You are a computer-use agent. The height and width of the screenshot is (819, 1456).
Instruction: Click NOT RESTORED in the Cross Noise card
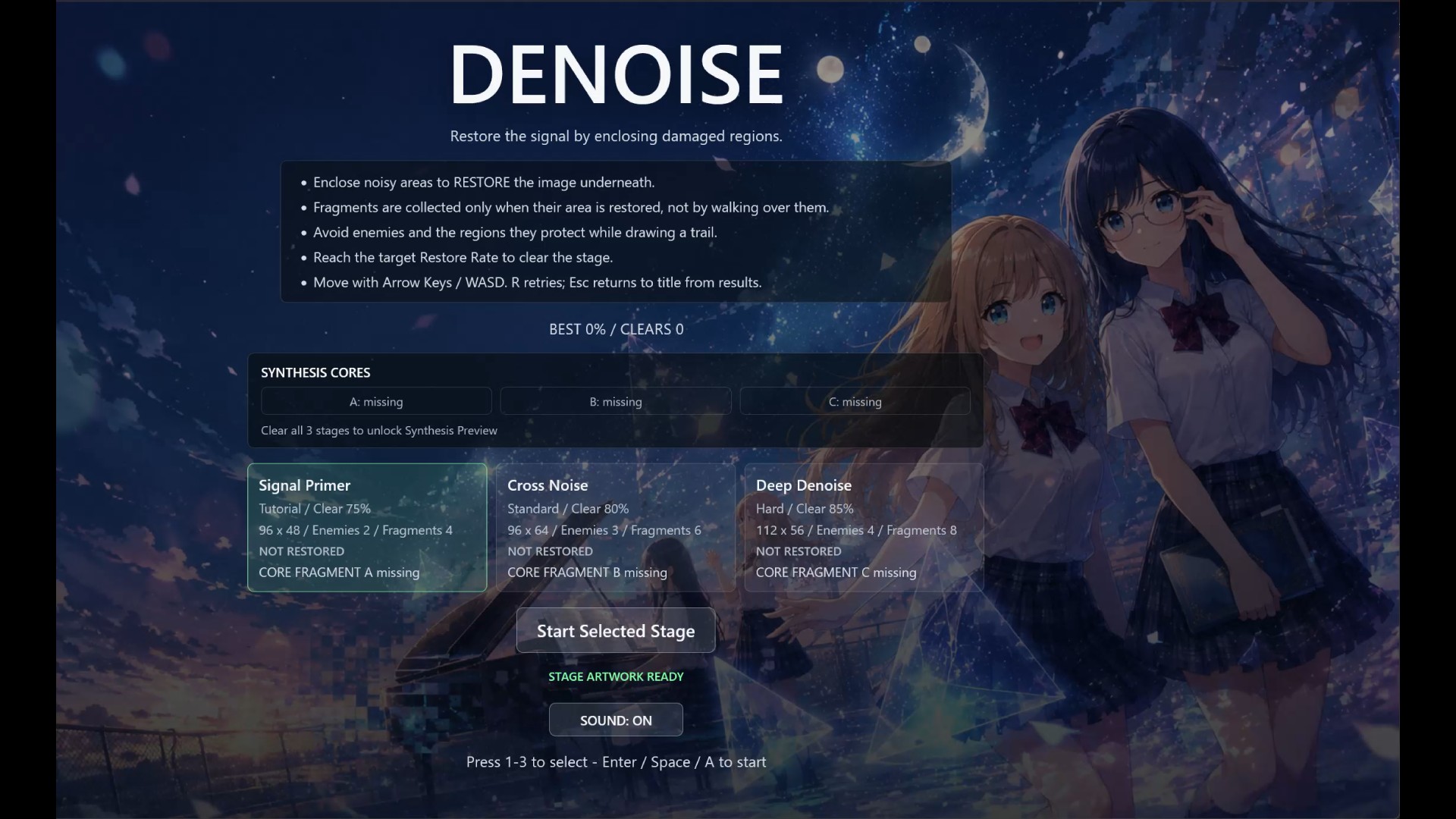pyautogui.click(x=550, y=551)
